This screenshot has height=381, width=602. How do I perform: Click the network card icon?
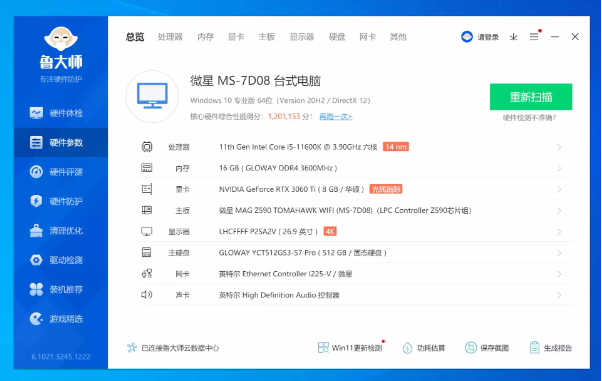[x=147, y=273]
